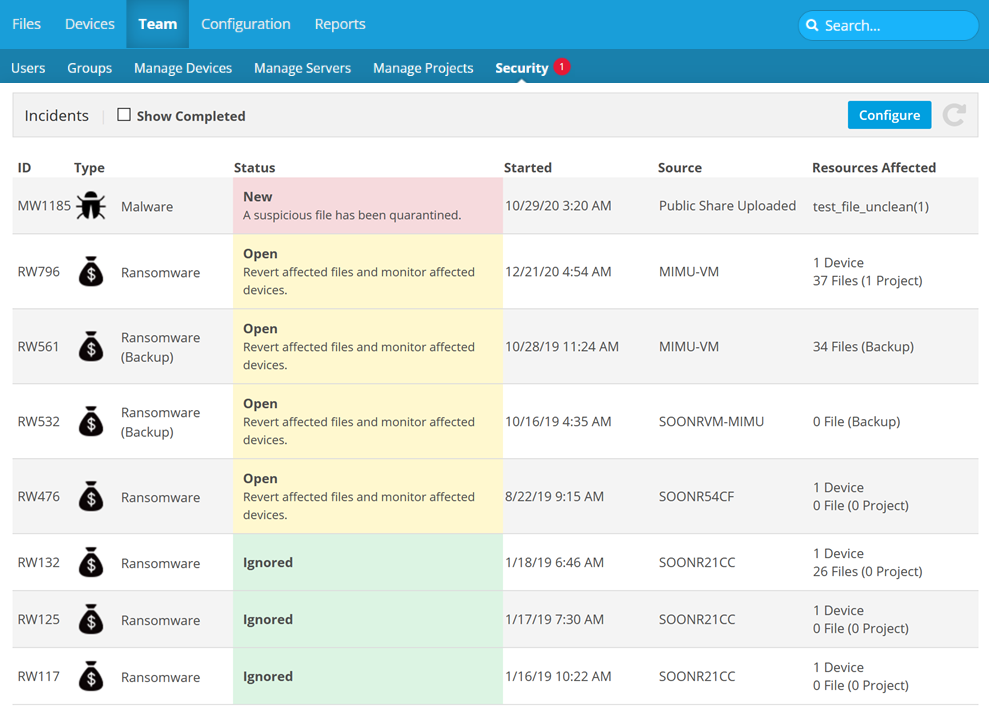Click the ransomware money bag icon for RW796
989x714 pixels.
[91, 272]
